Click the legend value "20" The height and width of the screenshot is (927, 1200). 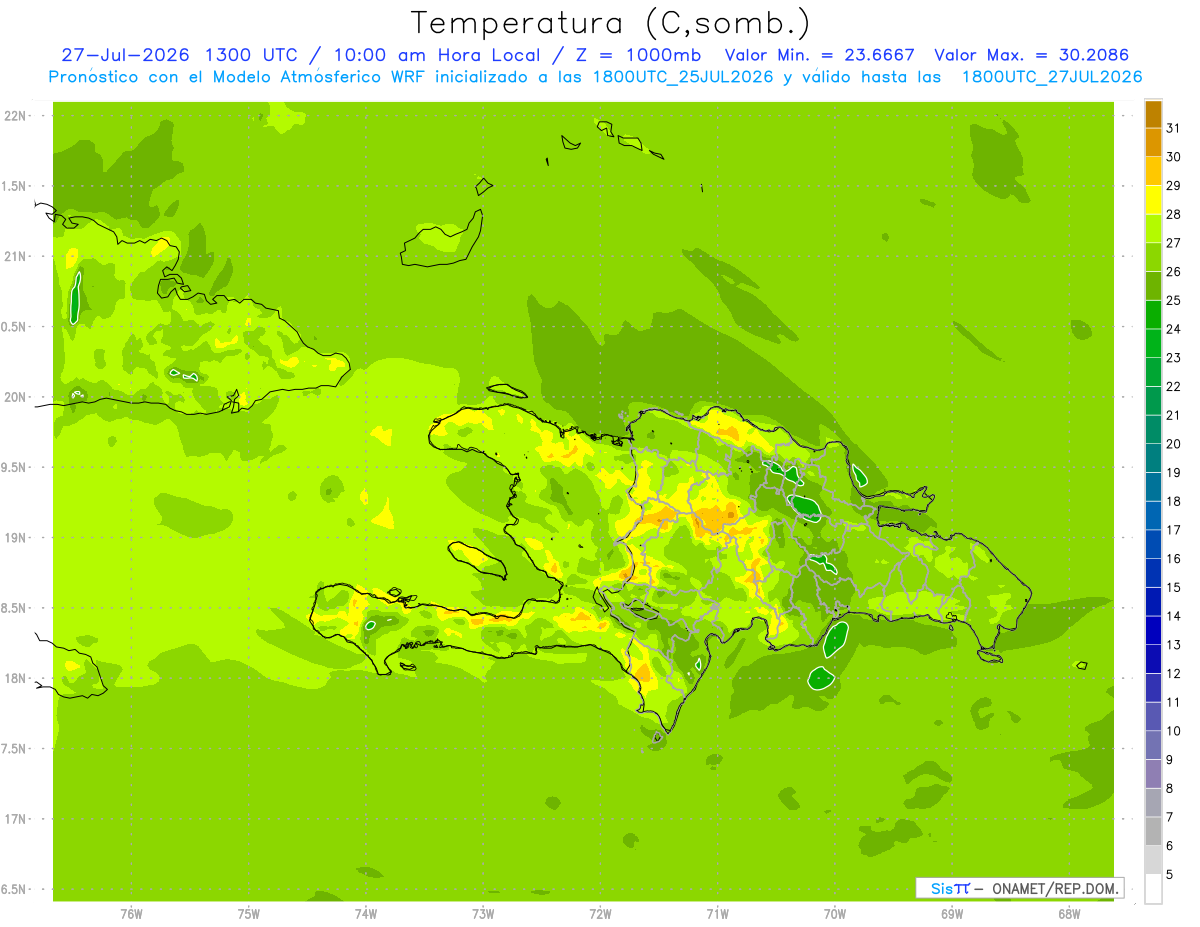click(x=1173, y=444)
